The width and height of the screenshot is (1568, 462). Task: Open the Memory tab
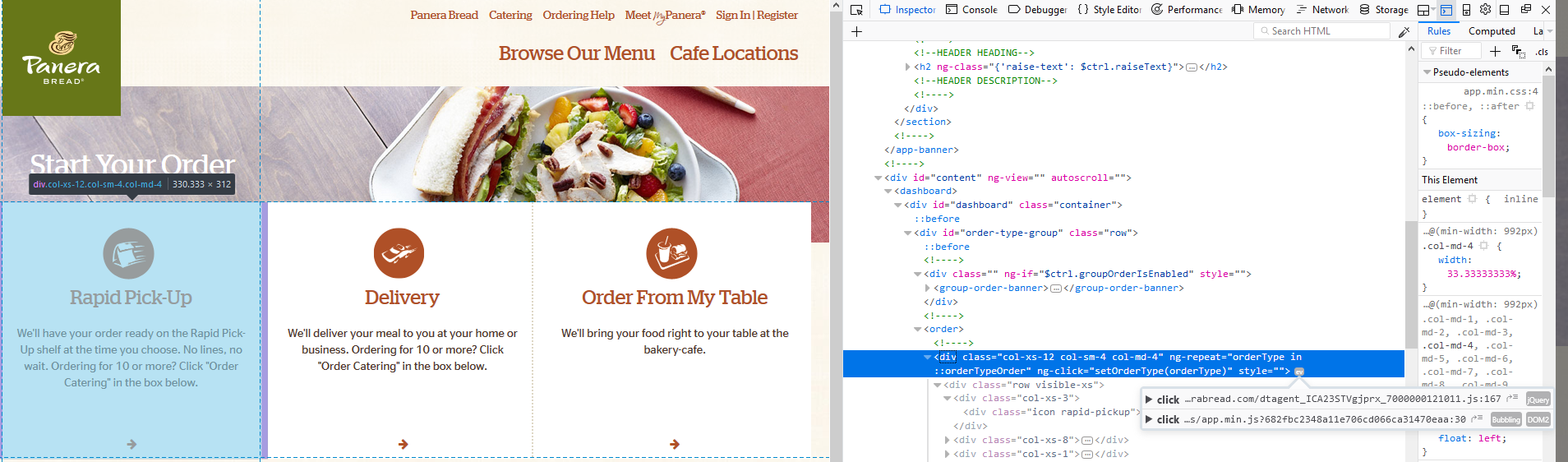coord(1258,10)
